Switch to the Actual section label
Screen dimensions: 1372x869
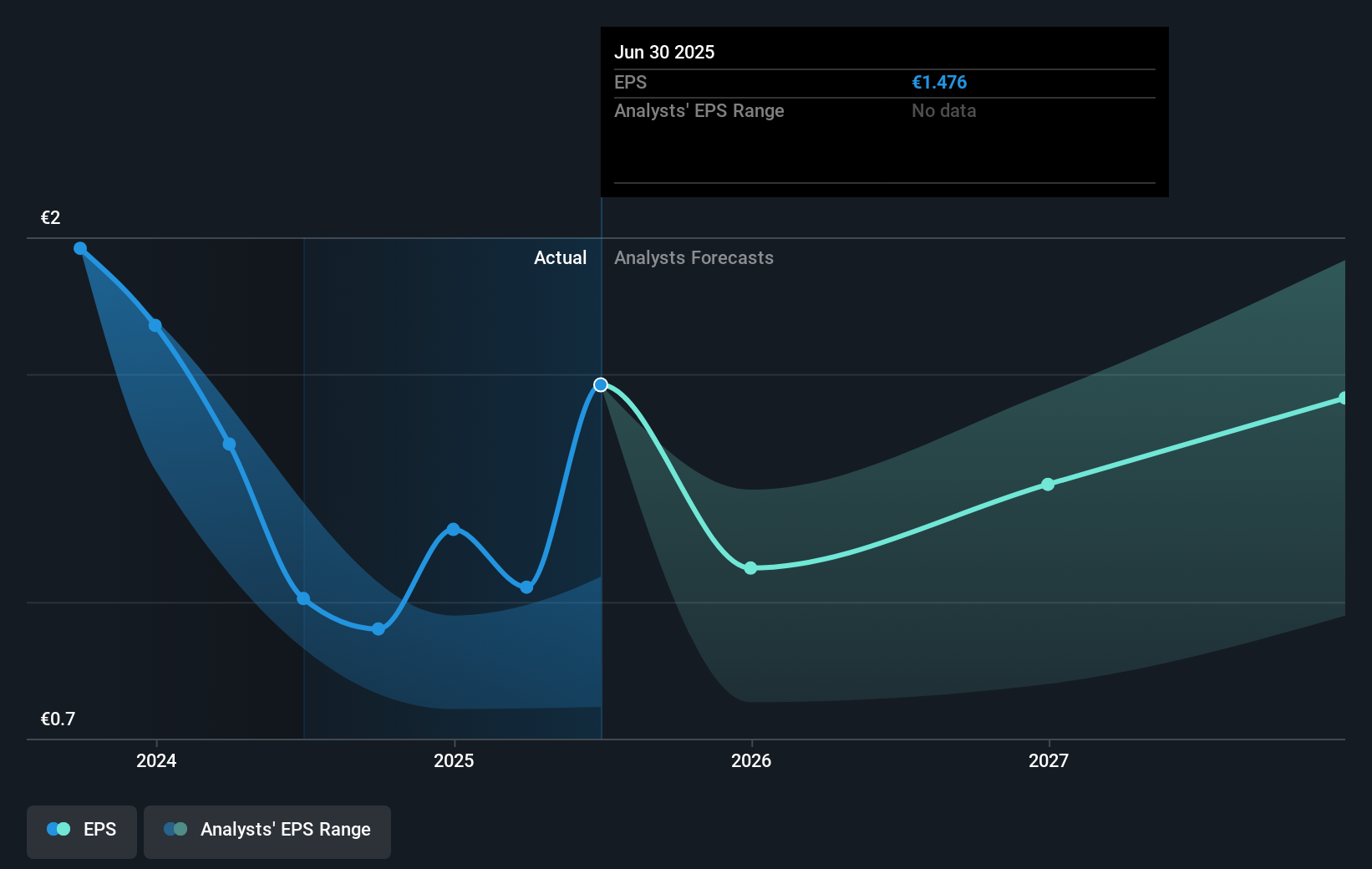pyautogui.click(x=560, y=257)
